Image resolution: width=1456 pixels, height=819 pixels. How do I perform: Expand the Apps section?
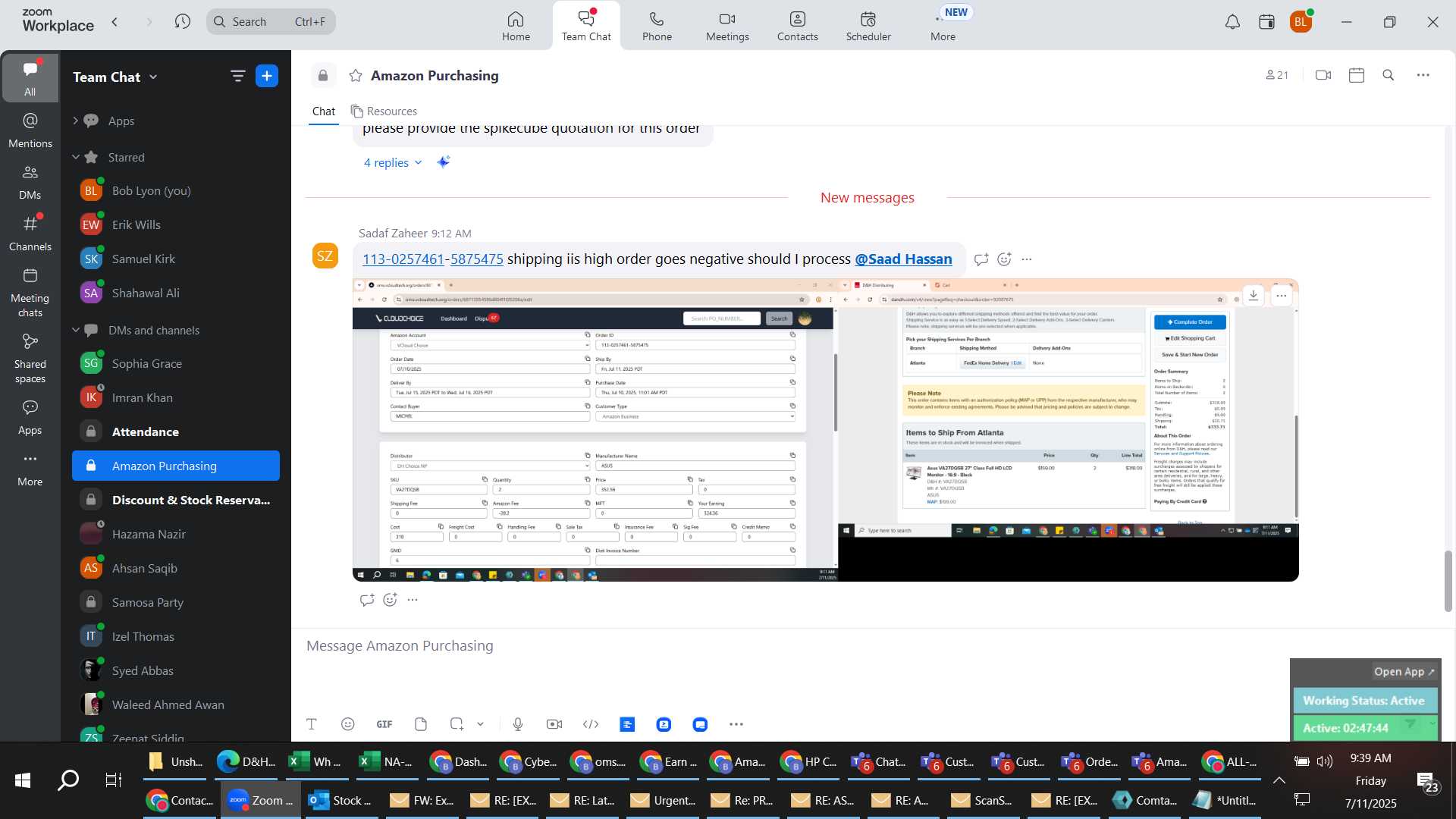(76, 121)
